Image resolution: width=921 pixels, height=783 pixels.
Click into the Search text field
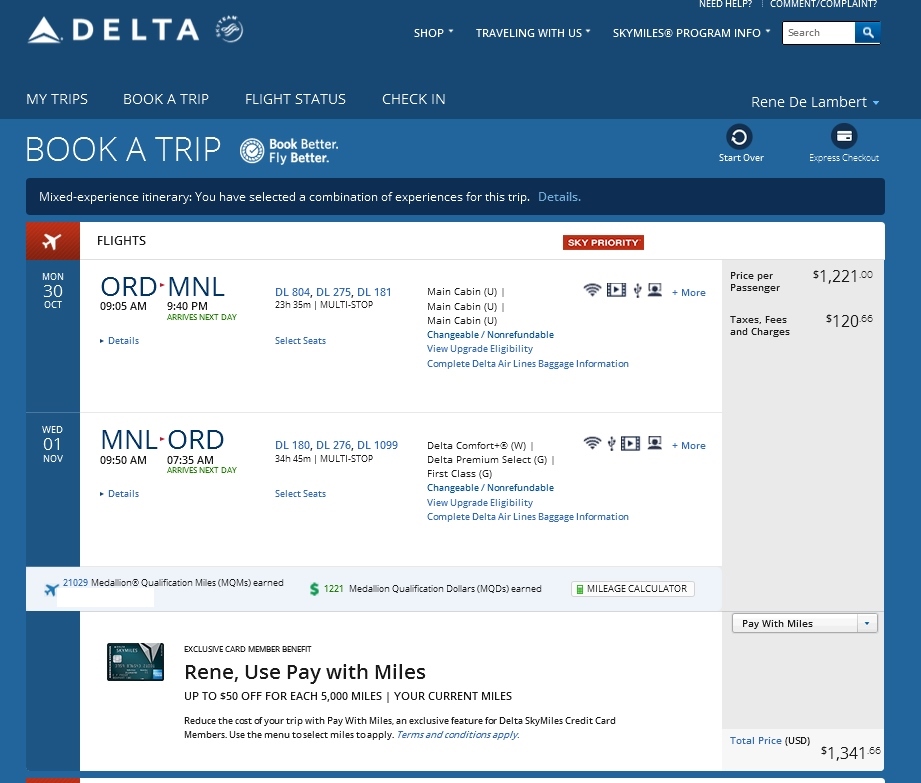click(818, 33)
